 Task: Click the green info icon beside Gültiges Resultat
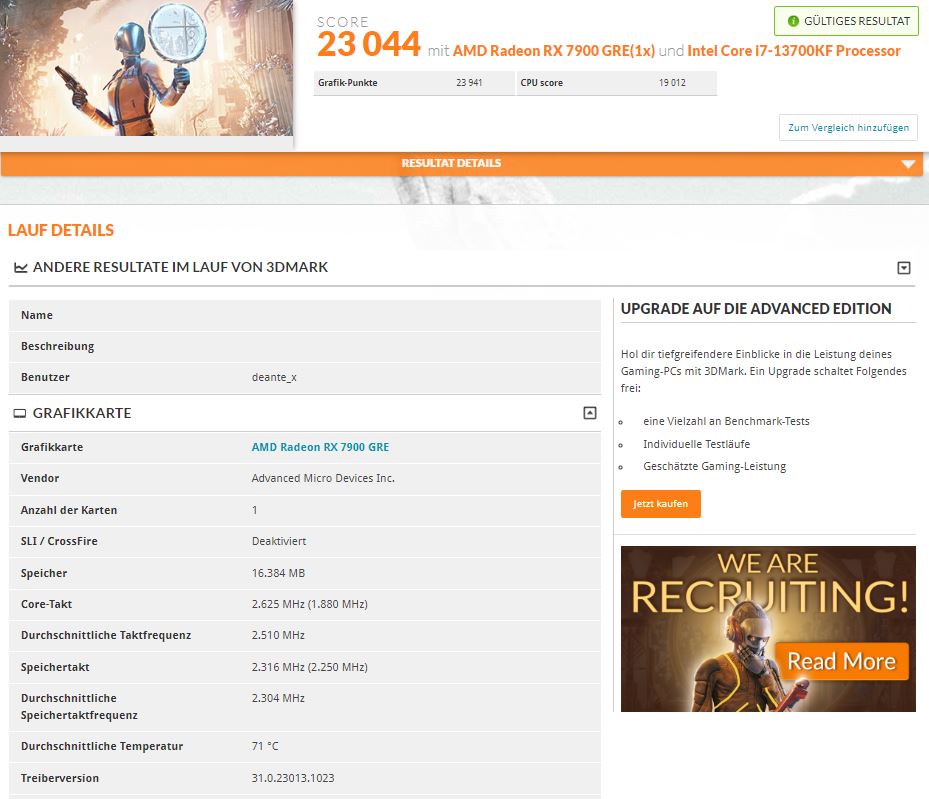(793, 21)
